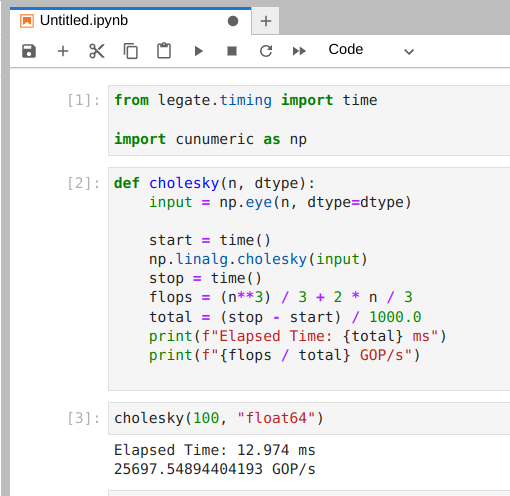This screenshot has width=510, height=496.
Task: Cut selected cells with the scissors icon
Action: (97, 51)
